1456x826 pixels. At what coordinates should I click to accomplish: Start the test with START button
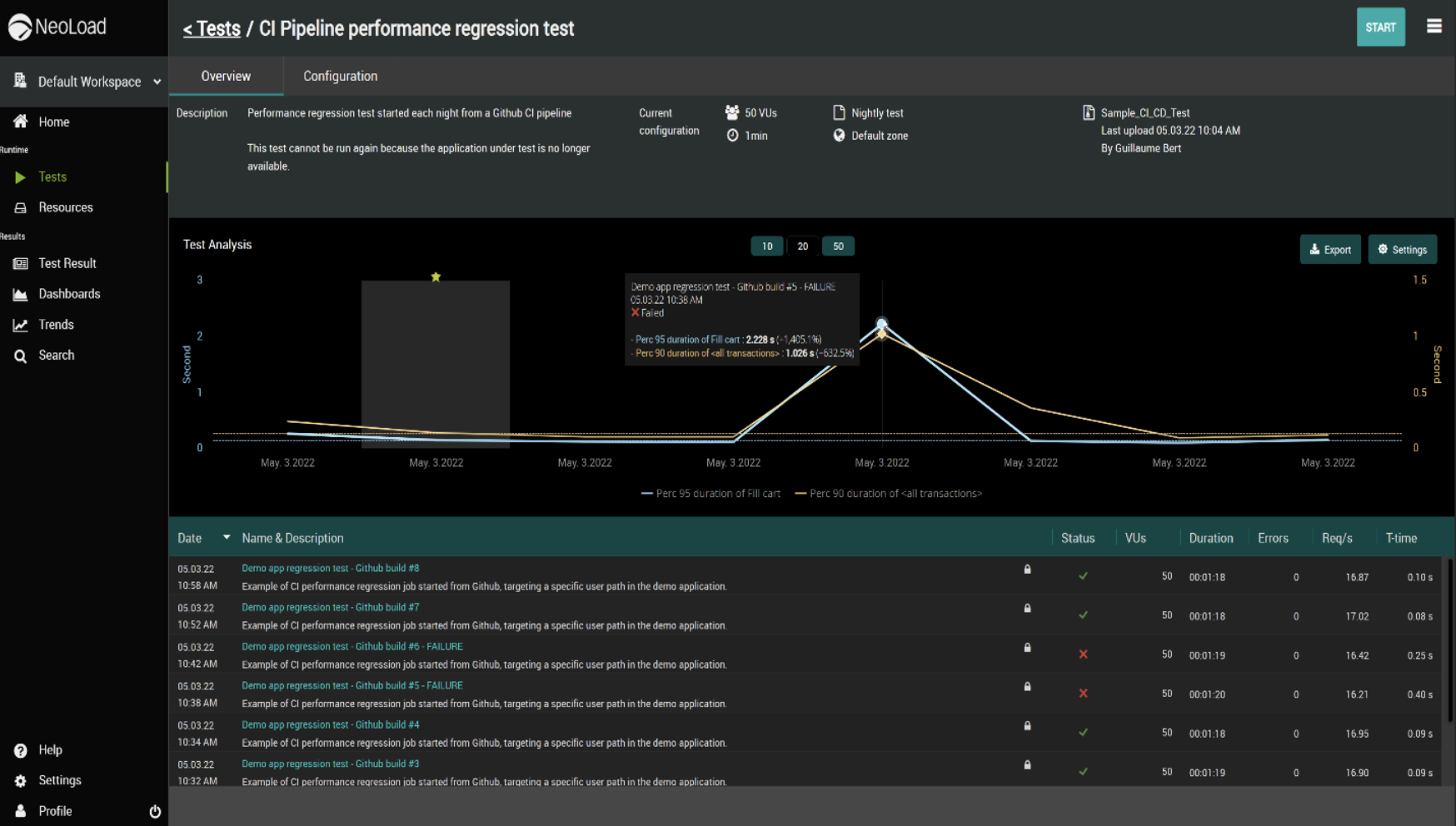coord(1380,27)
